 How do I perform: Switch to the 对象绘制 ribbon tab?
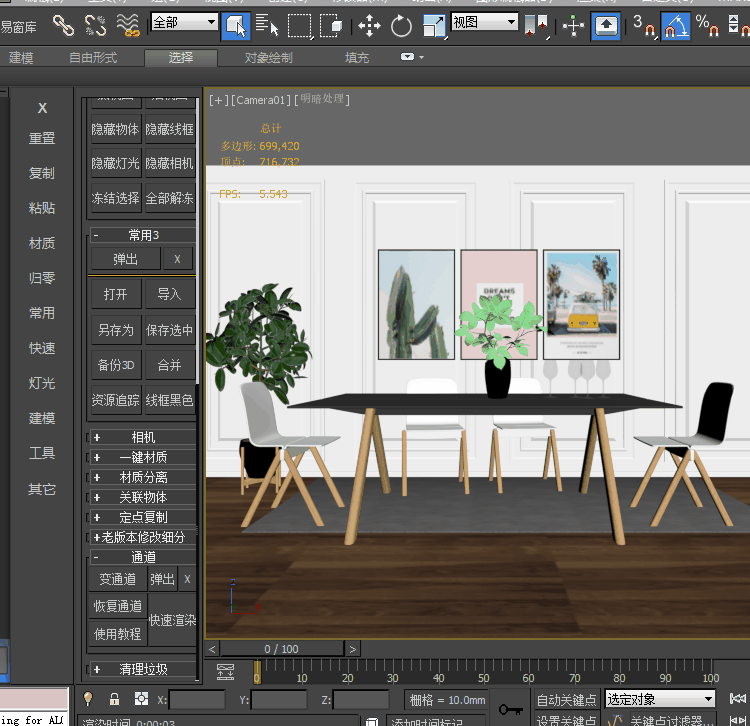268,58
